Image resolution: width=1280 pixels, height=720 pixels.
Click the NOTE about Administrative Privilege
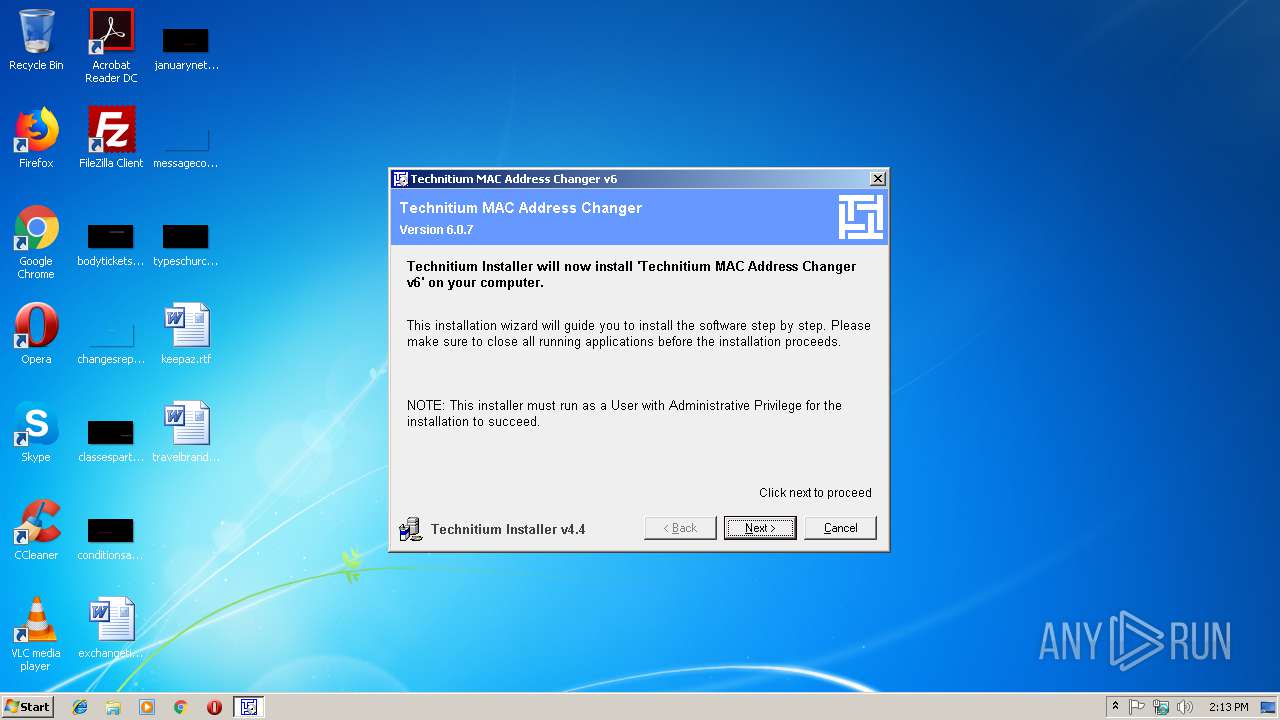624,413
